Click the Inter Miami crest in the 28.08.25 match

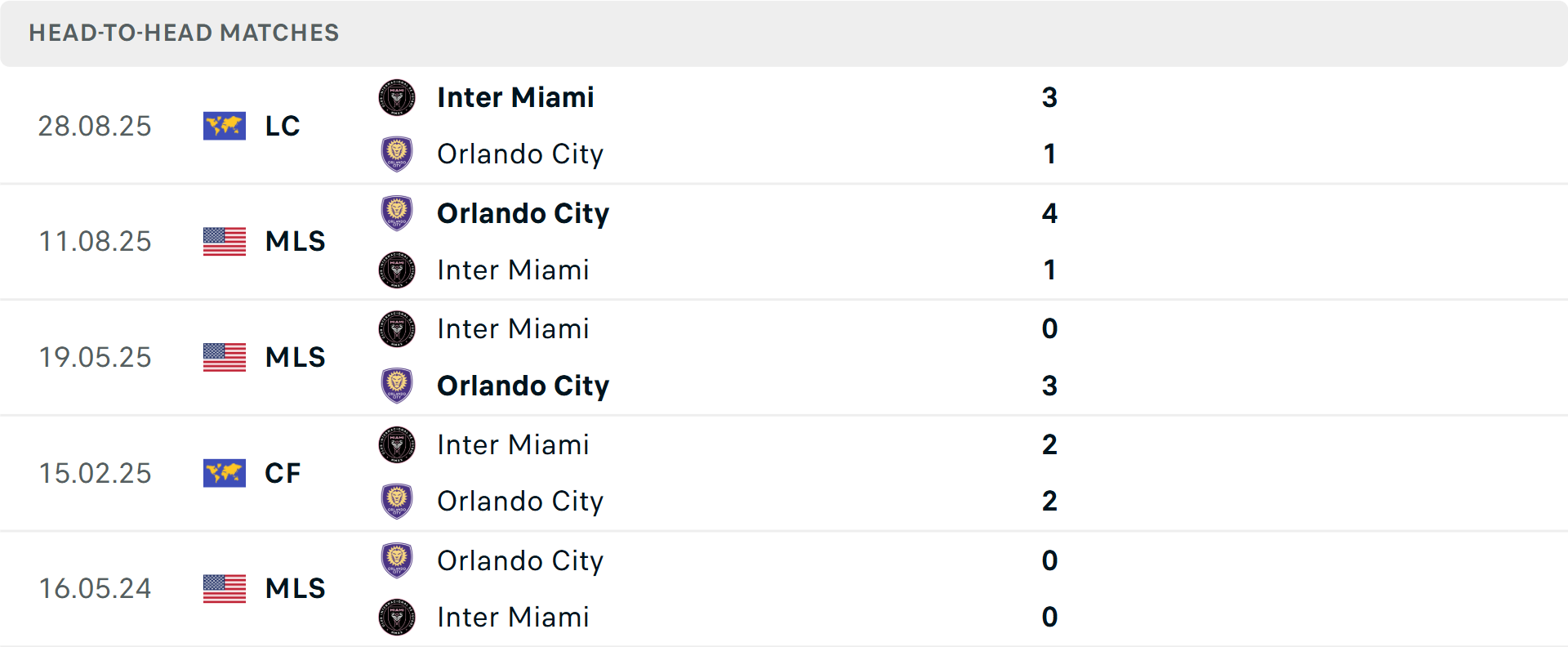tap(397, 97)
